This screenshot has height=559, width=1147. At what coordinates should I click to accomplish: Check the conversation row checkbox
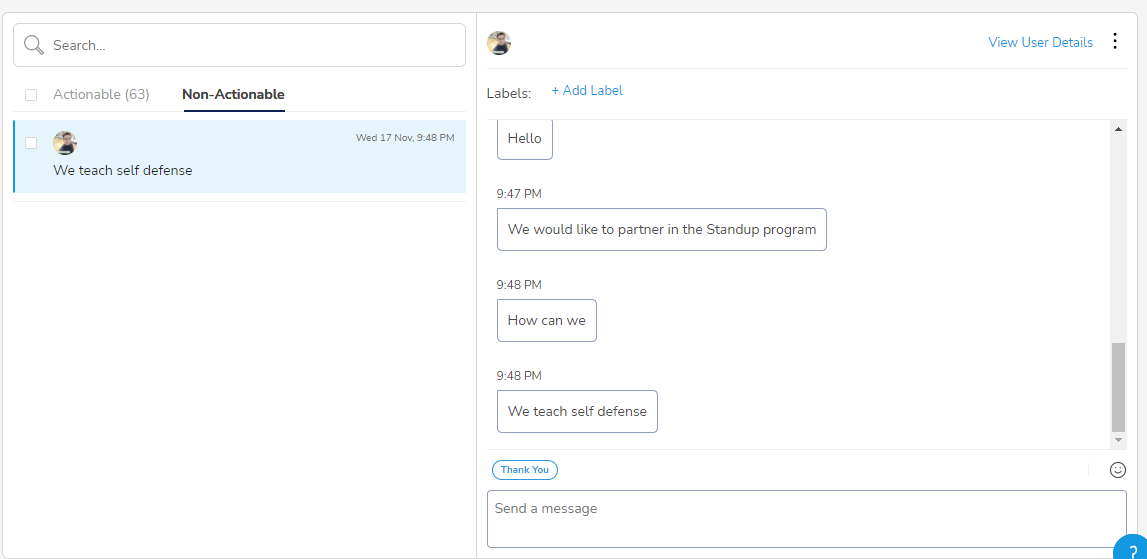(31, 143)
